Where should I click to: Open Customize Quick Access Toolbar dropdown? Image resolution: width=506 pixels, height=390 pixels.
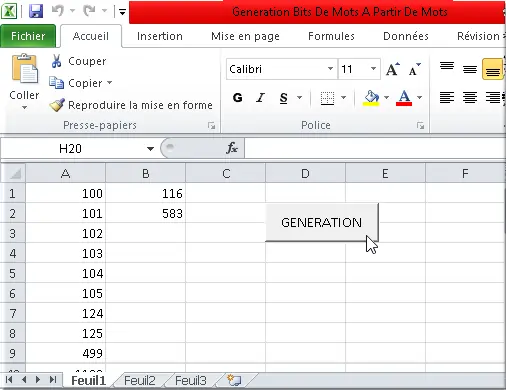click(x=122, y=12)
